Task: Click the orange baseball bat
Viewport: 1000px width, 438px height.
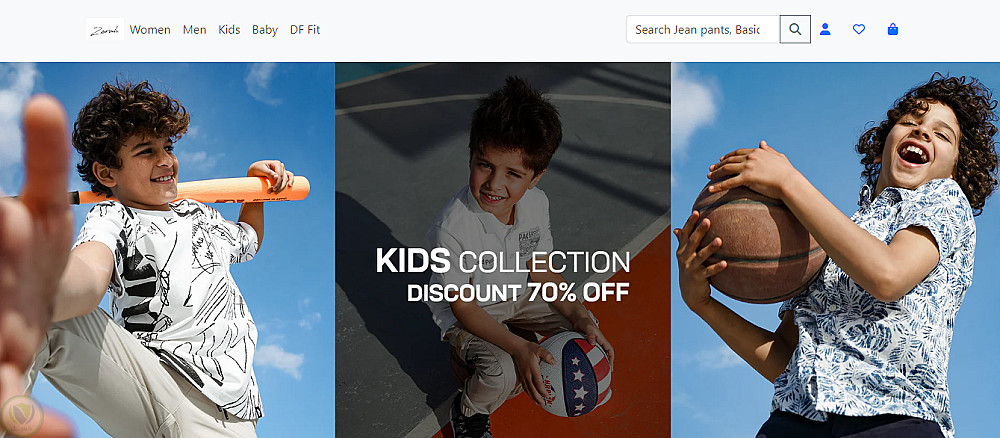Action: (x=190, y=191)
